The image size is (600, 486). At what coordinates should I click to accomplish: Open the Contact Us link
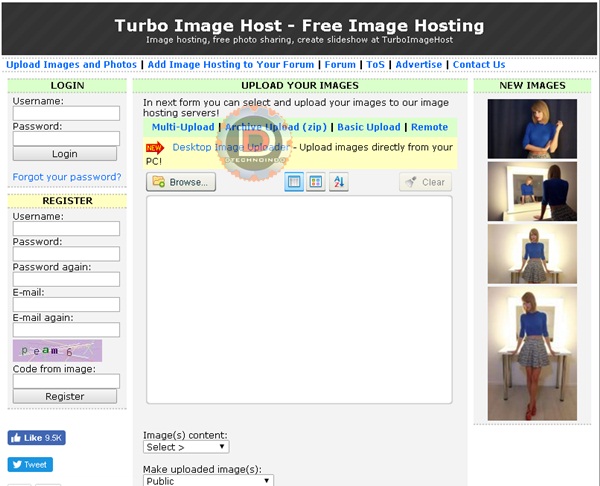point(479,64)
